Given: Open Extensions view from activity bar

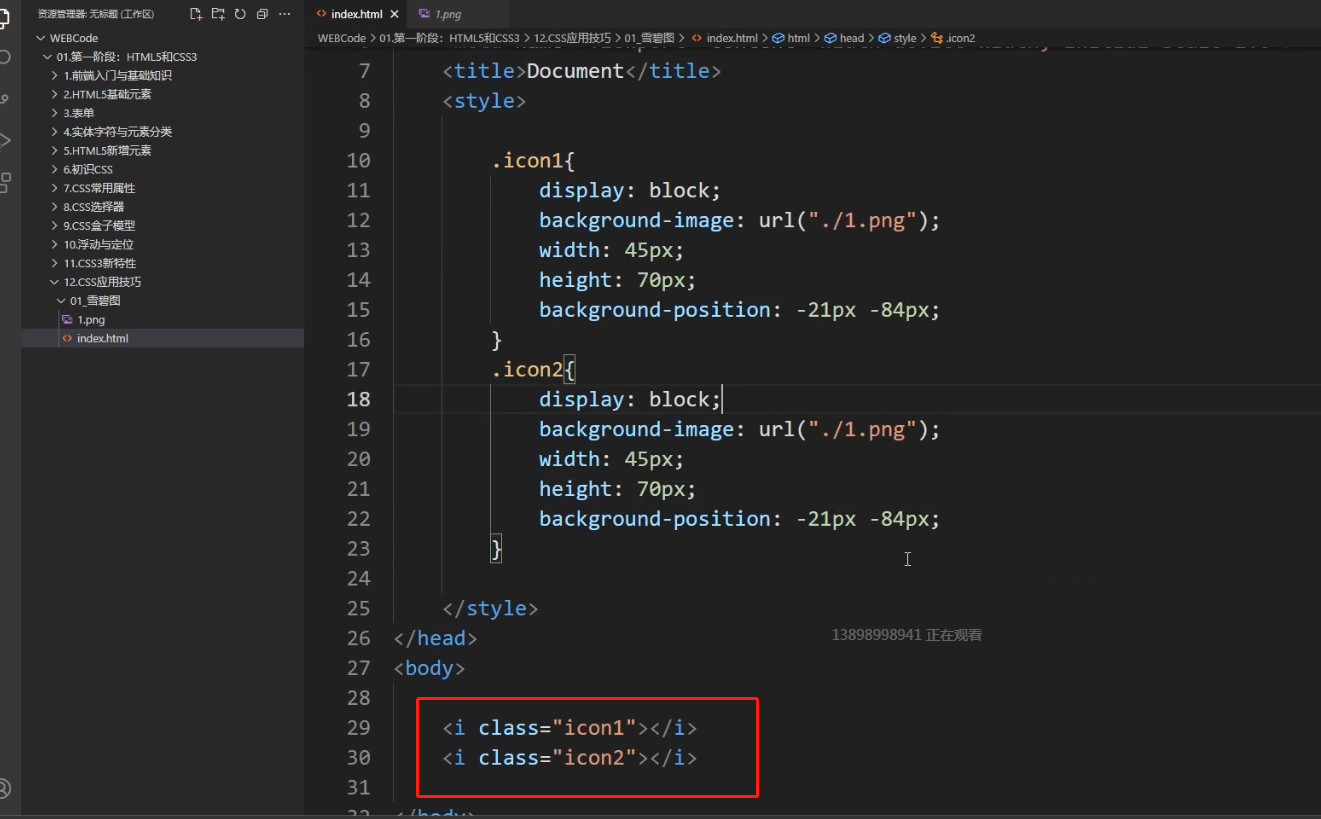Looking at the screenshot, I should click(x=5, y=182).
